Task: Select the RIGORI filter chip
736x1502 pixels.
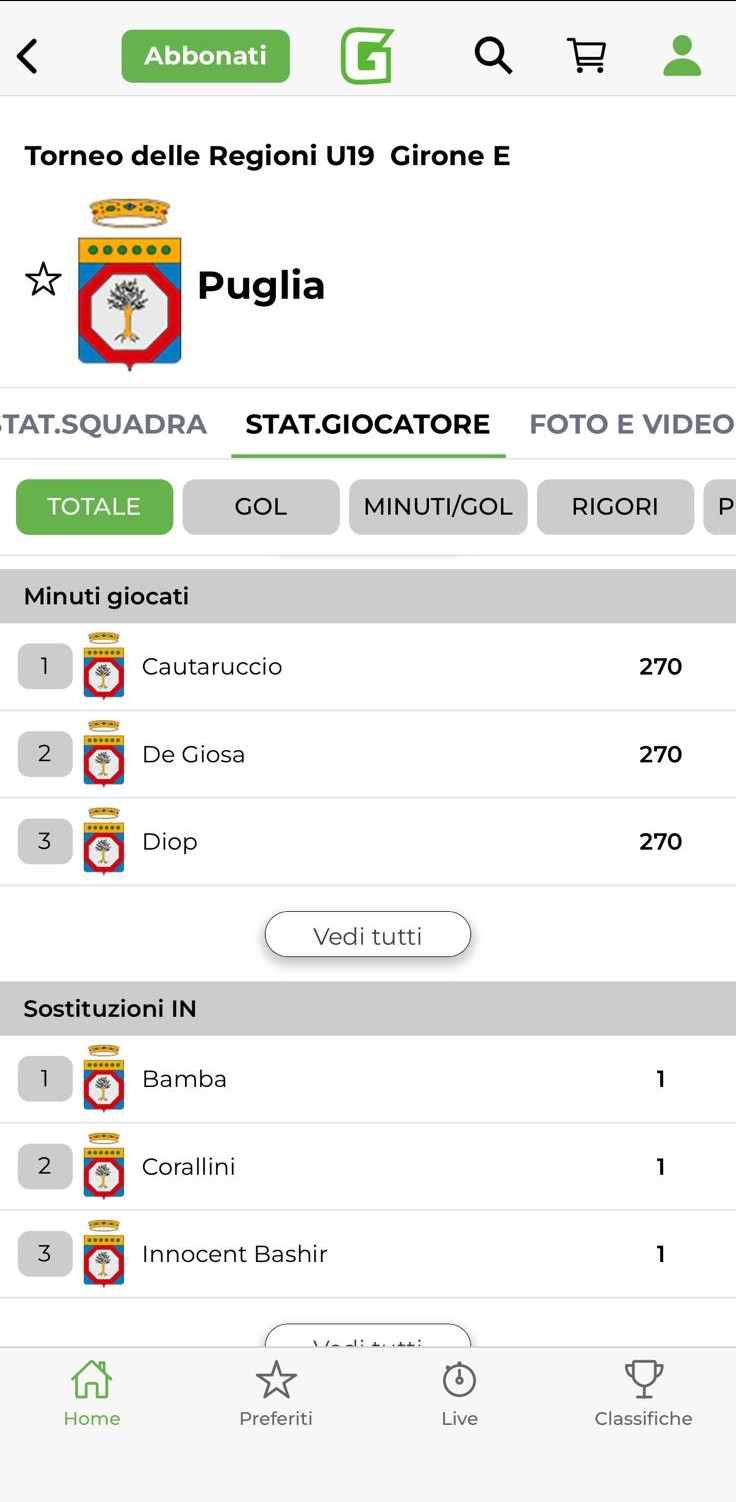Action: coord(615,507)
